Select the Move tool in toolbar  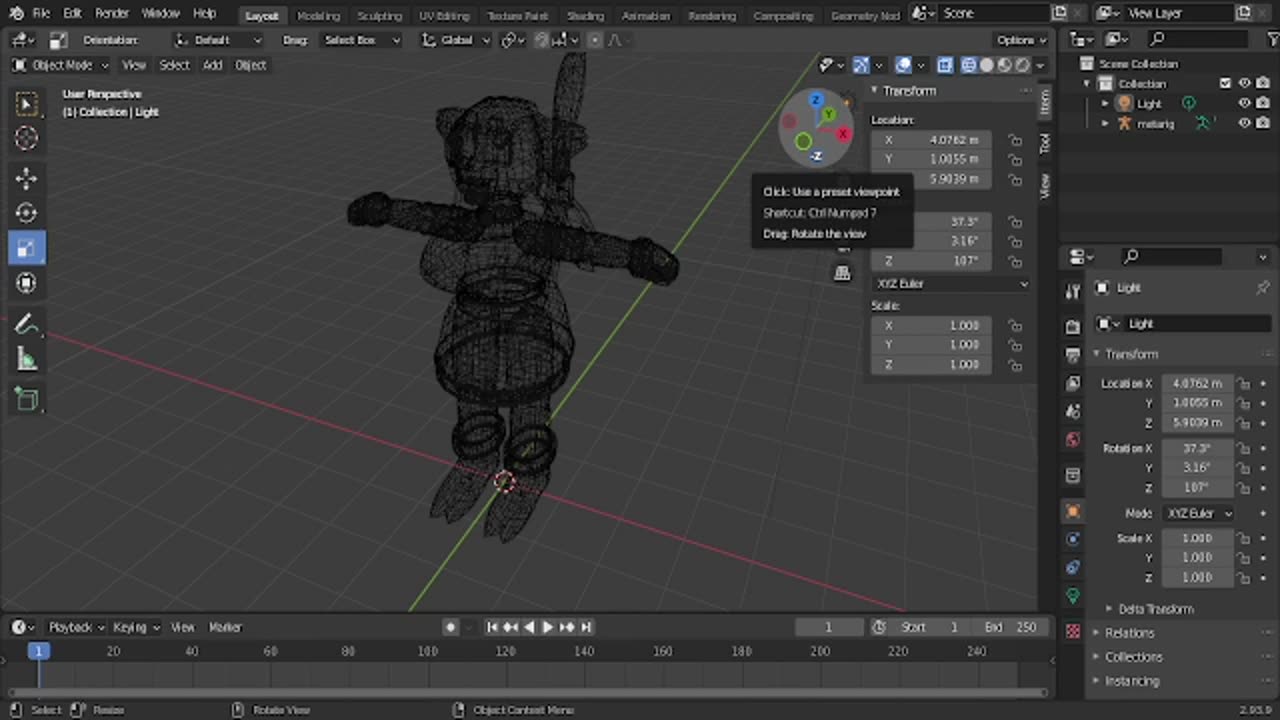(27, 178)
